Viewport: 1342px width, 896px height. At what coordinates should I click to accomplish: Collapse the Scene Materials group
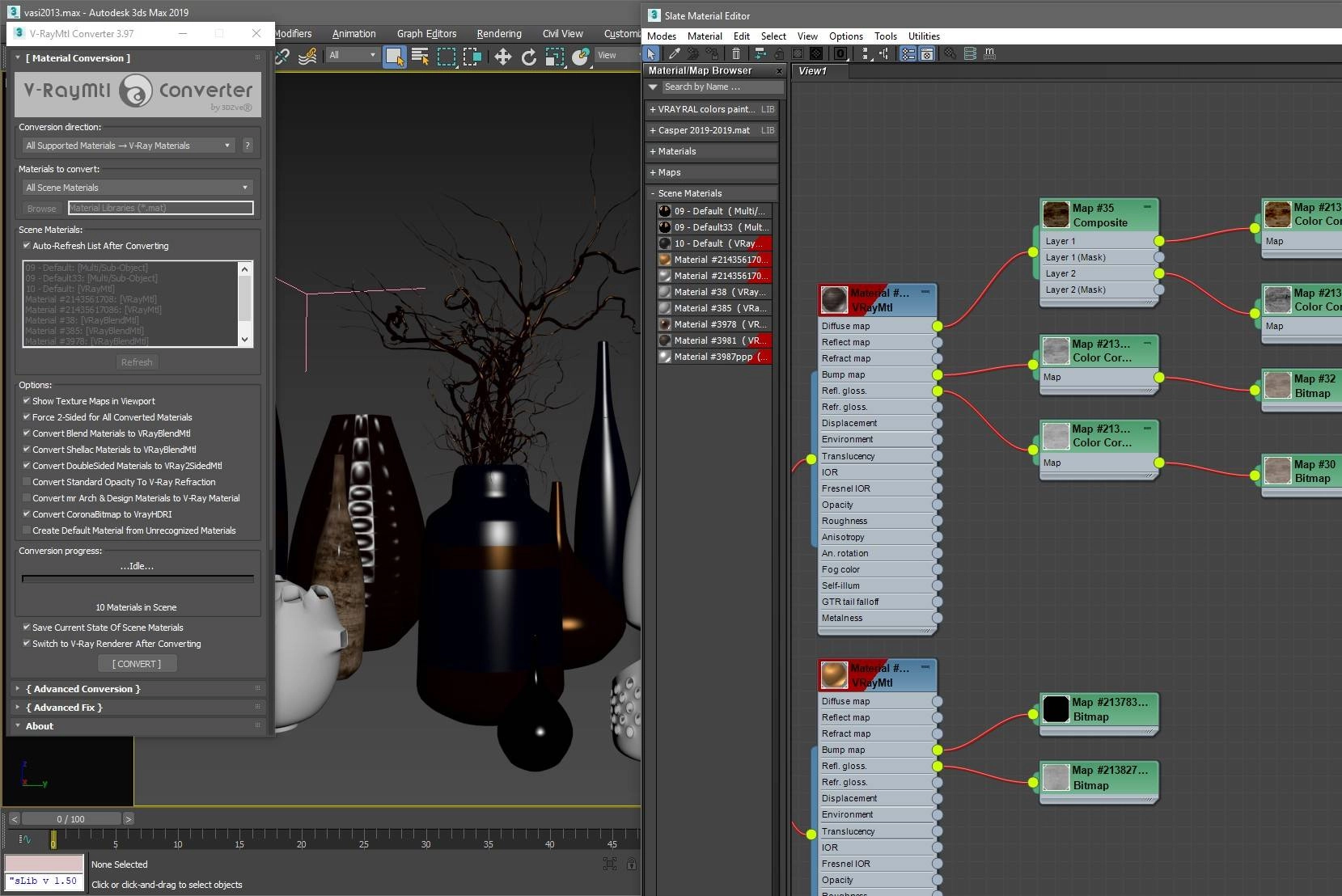tap(712, 193)
